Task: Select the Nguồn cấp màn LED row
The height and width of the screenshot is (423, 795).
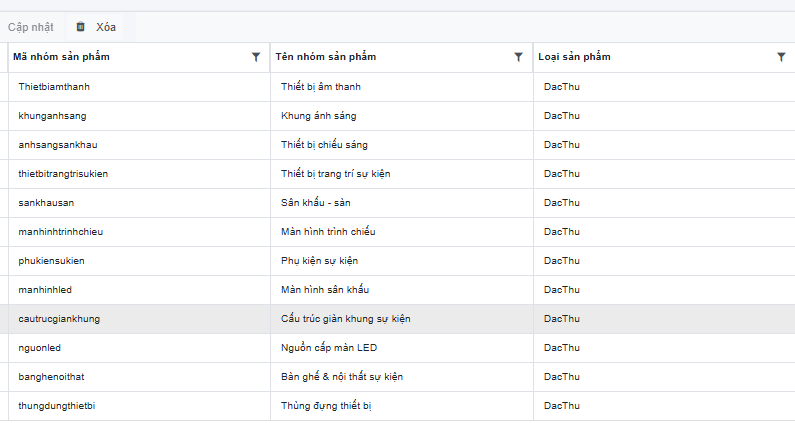Action: pos(328,348)
